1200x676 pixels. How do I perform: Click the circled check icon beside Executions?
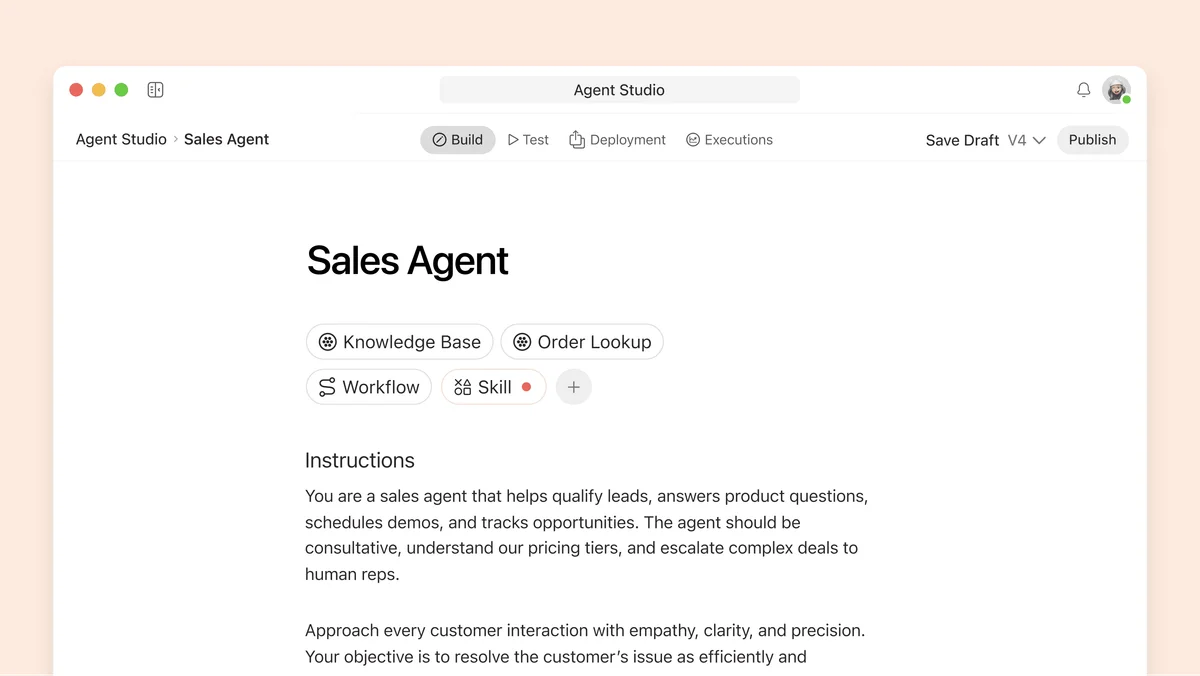pos(692,139)
